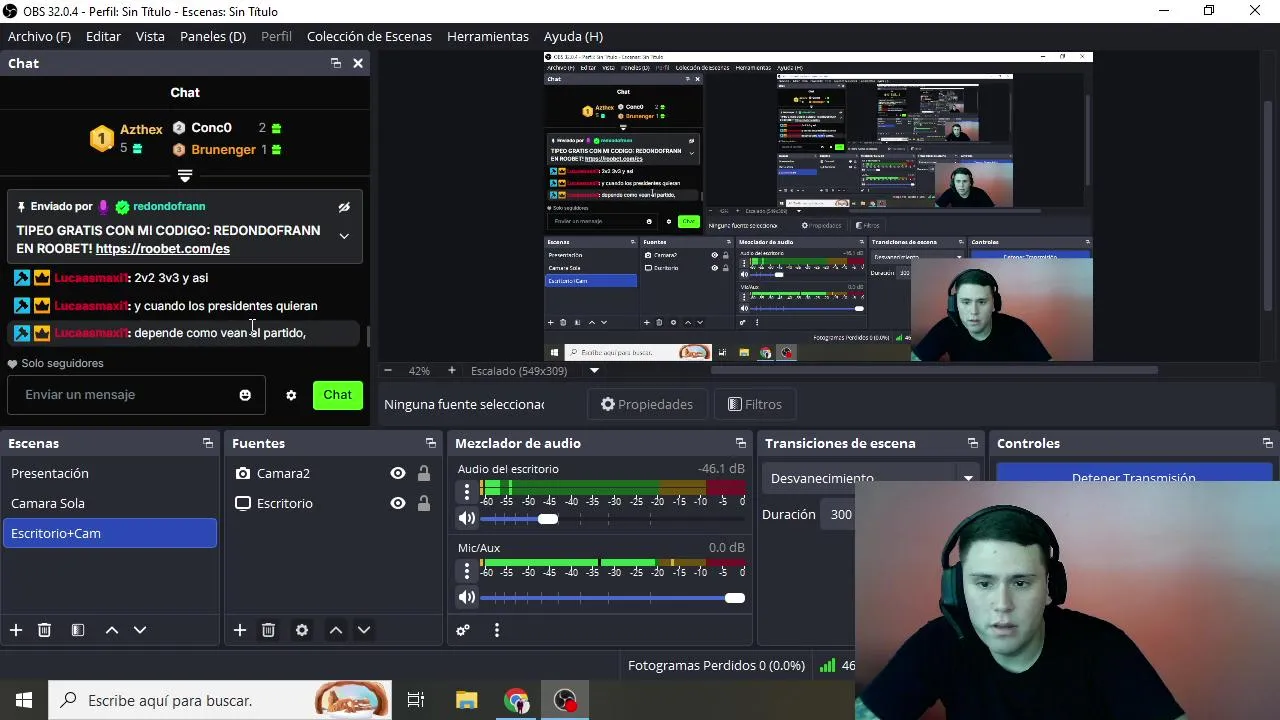Hide the pinned chat message

click(x=344, y=207)
